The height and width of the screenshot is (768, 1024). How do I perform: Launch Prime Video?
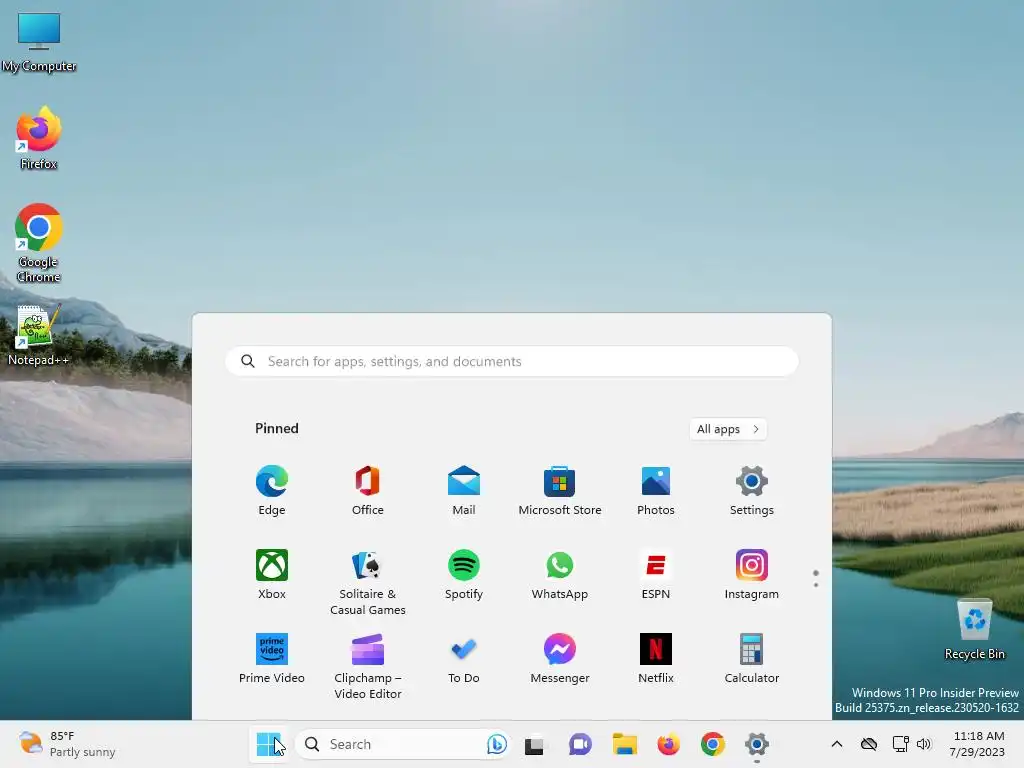tap(272, 658)
